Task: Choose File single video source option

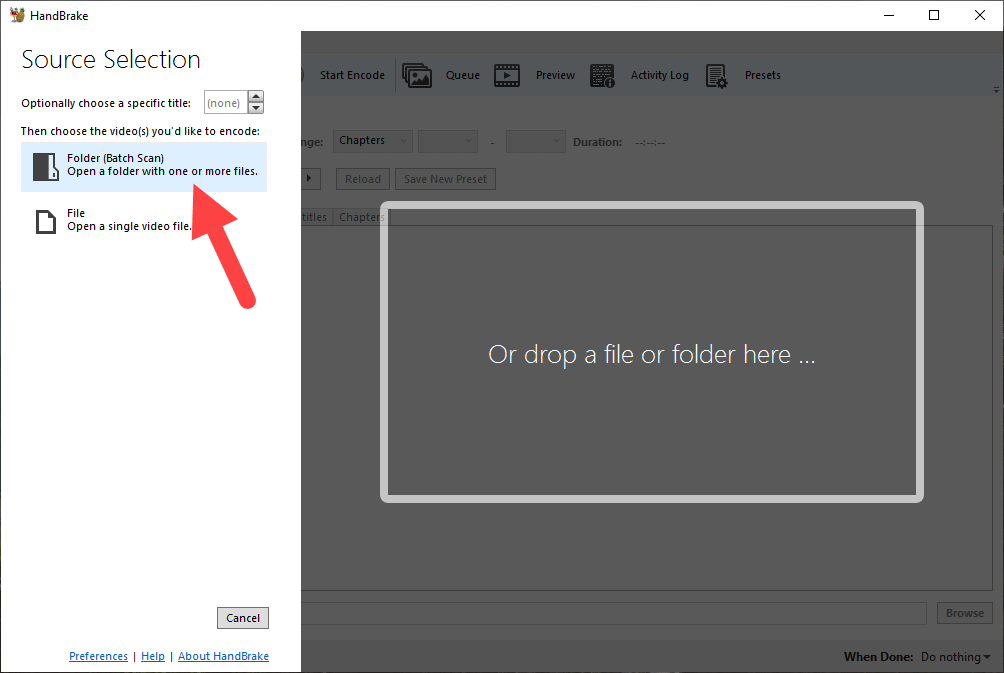Action: pos(144,220)
